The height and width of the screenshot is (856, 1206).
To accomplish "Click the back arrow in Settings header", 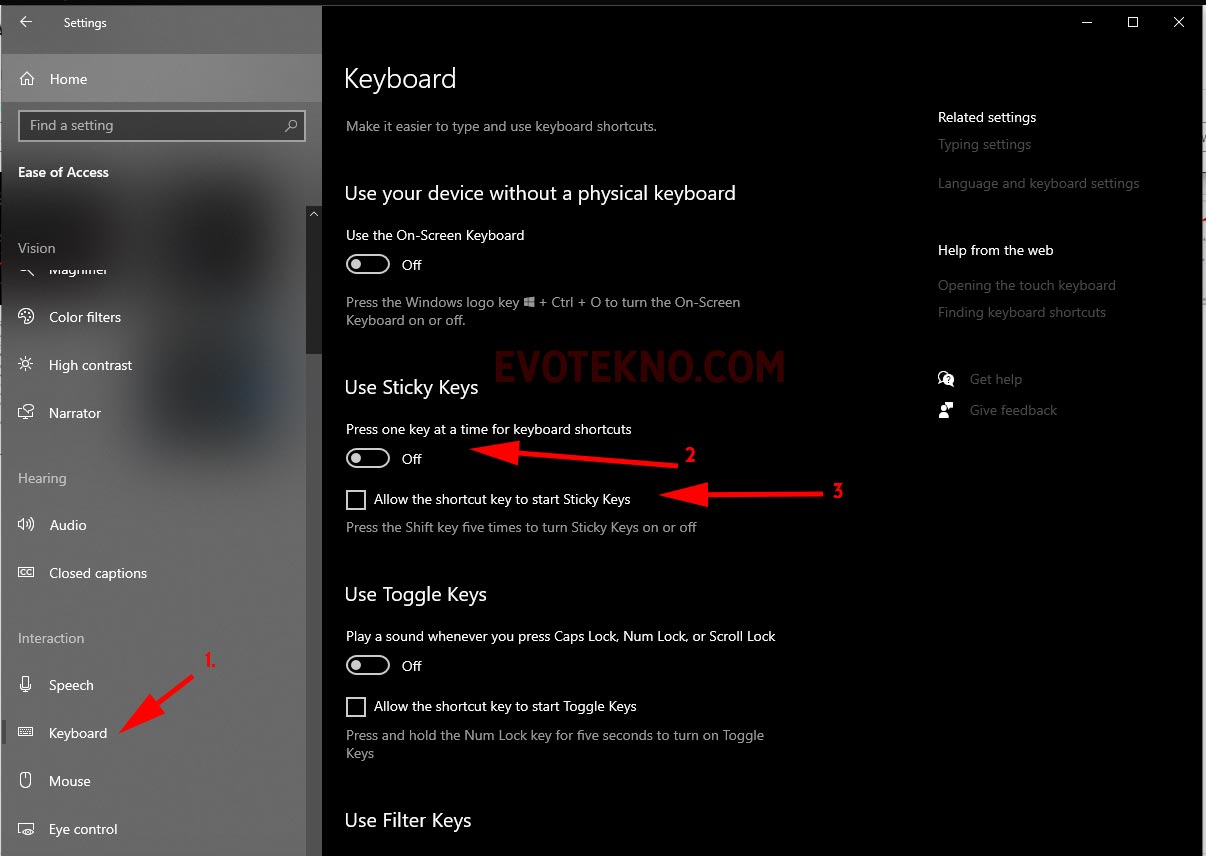I will coord(26,22).
